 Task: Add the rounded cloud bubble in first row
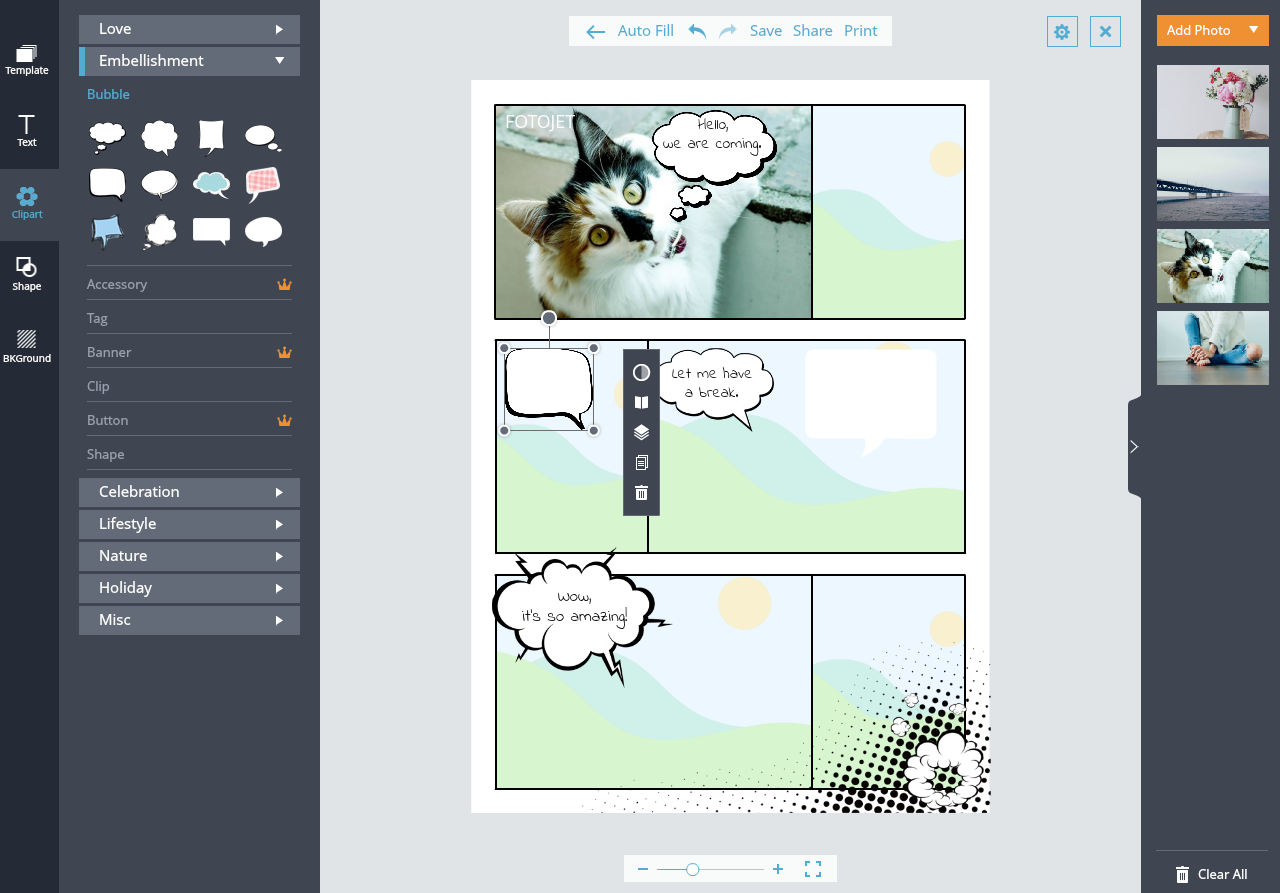click(160, 137)
